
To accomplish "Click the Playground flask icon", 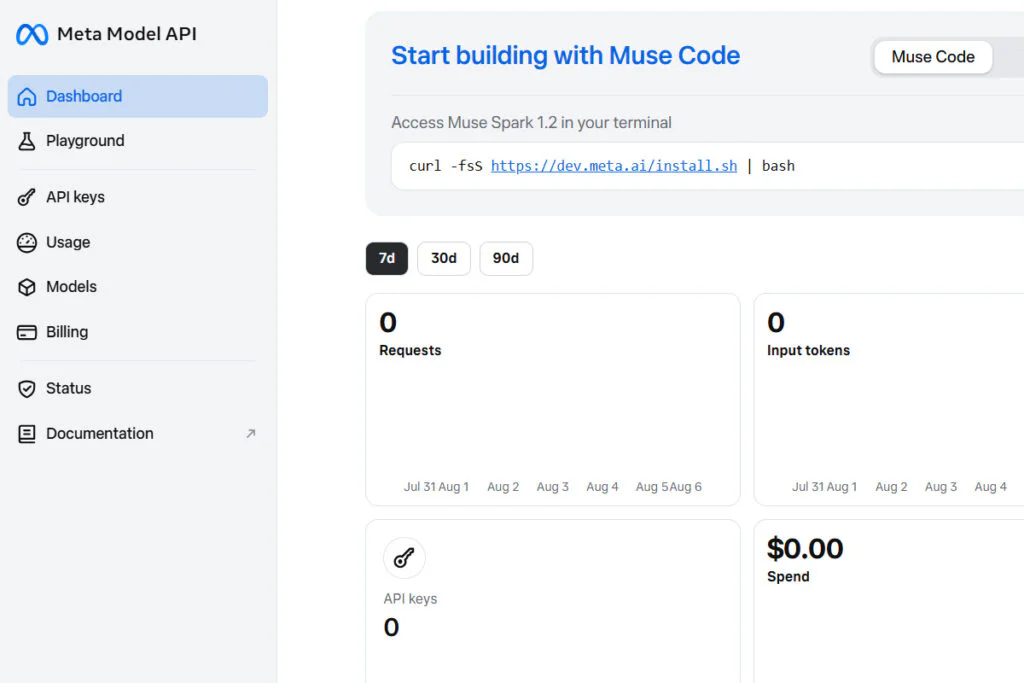I will (27, 141).
